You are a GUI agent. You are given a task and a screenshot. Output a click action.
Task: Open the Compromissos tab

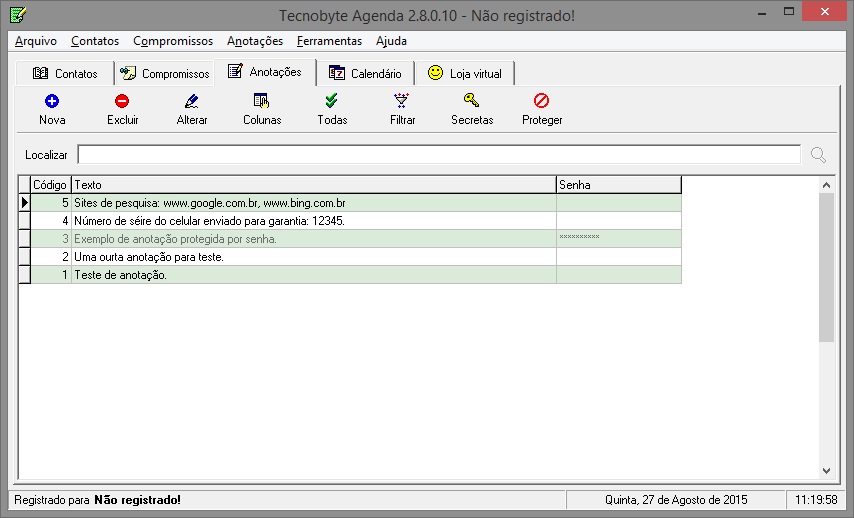point(165,74)
